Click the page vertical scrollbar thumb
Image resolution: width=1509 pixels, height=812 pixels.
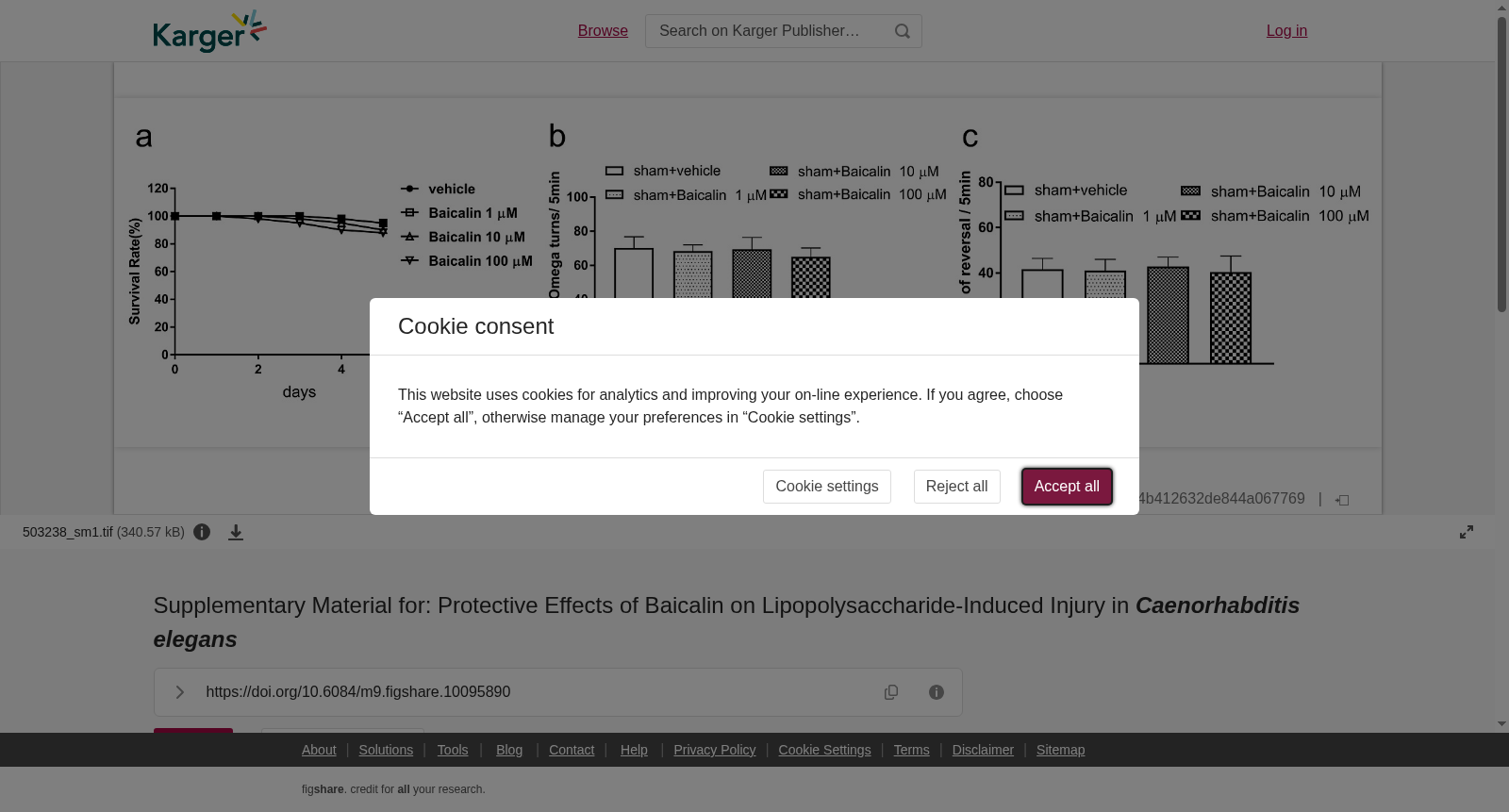point(1501,164)
